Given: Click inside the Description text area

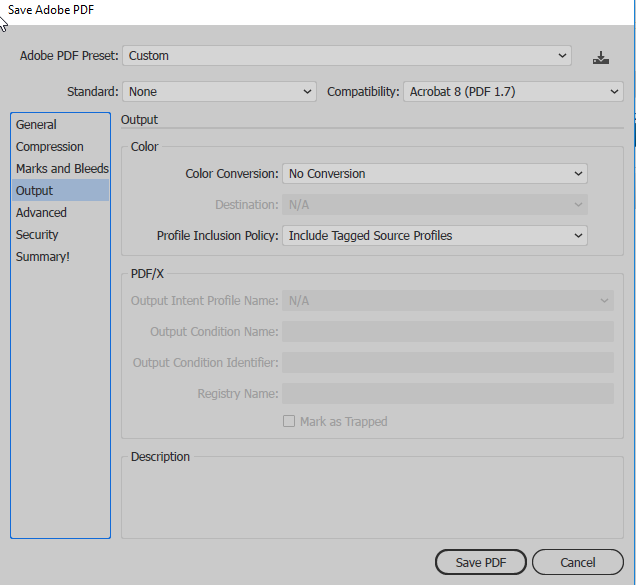Looking at the screenshot, I should click(372, 500).
